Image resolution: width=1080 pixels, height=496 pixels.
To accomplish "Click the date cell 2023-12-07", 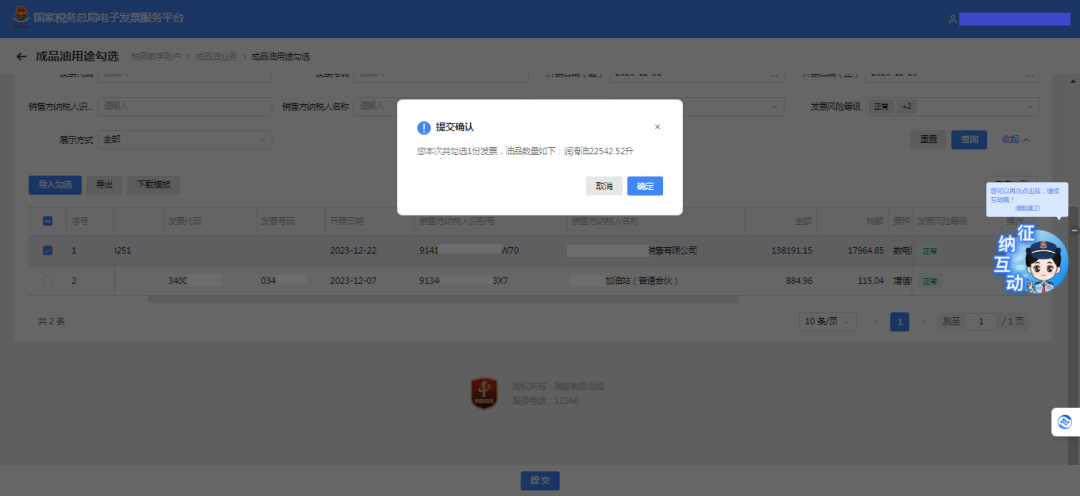I will pos(353,280).
